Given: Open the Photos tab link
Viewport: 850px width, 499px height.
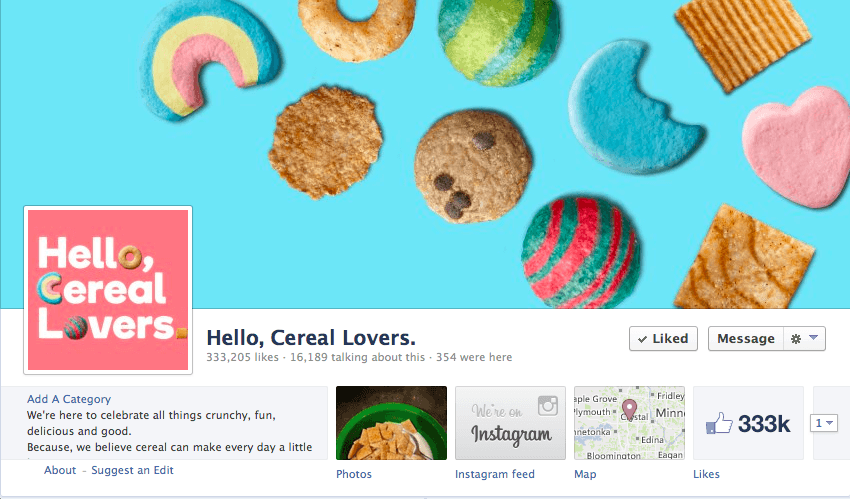Looking at the screenshot, I should click(x=354, y=474).
